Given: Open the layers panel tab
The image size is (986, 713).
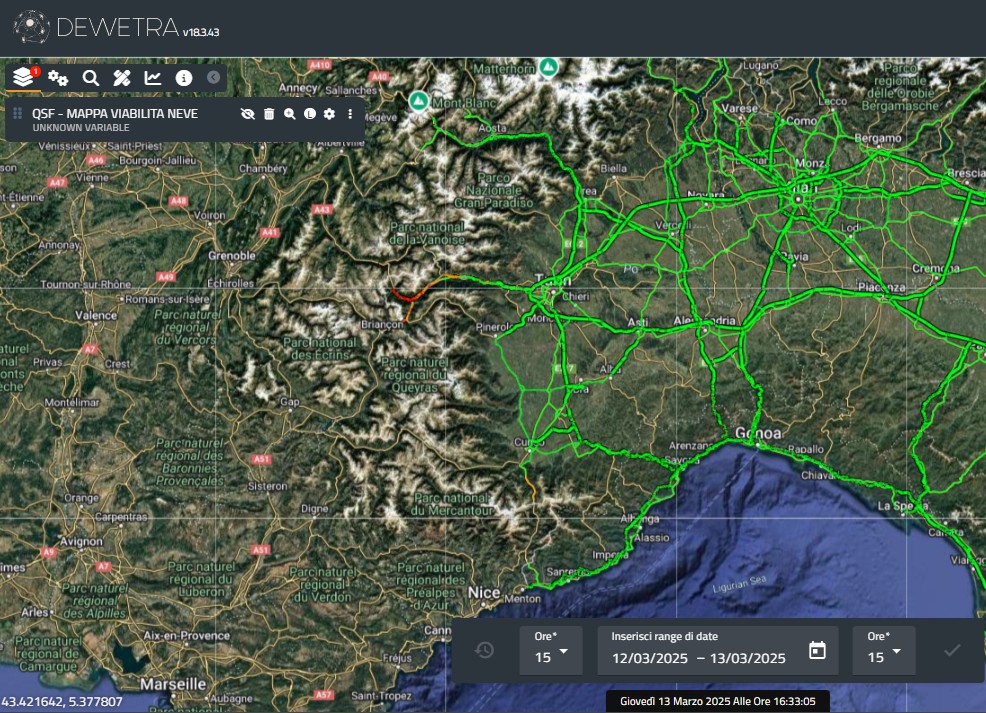Looking at the screenshot, I should point(24,77).
